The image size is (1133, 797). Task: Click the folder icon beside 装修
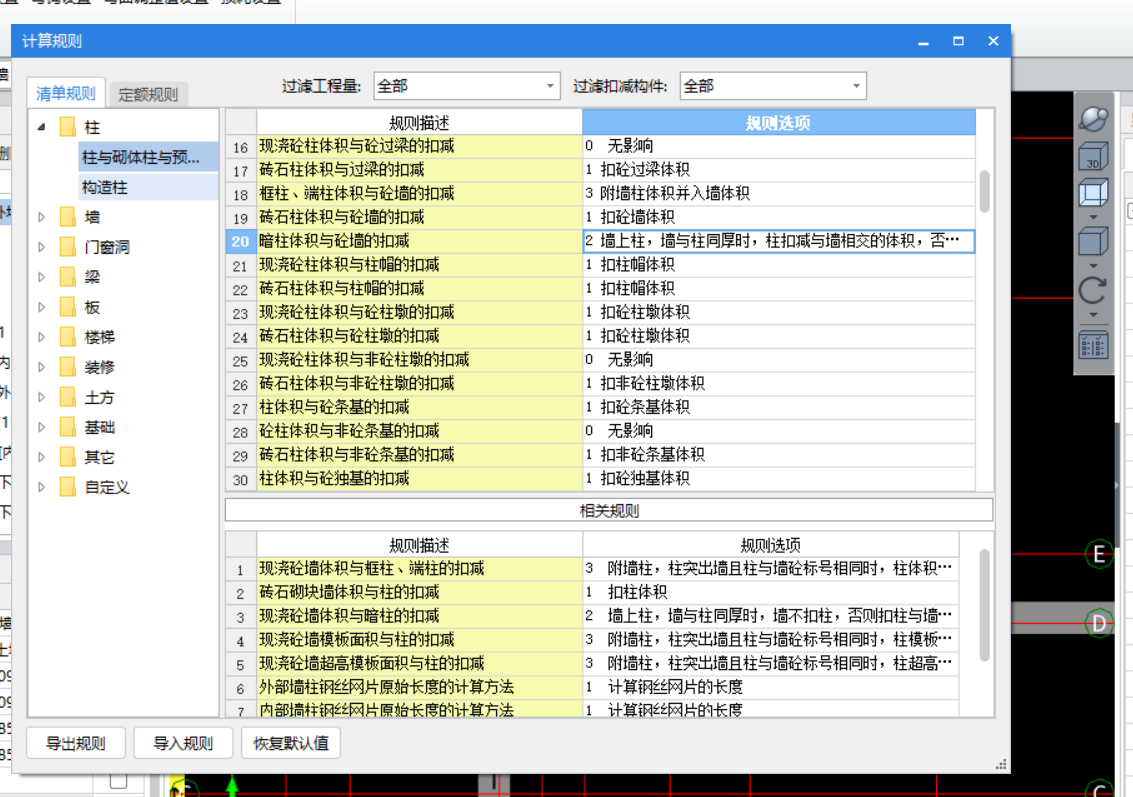(67, 367)
